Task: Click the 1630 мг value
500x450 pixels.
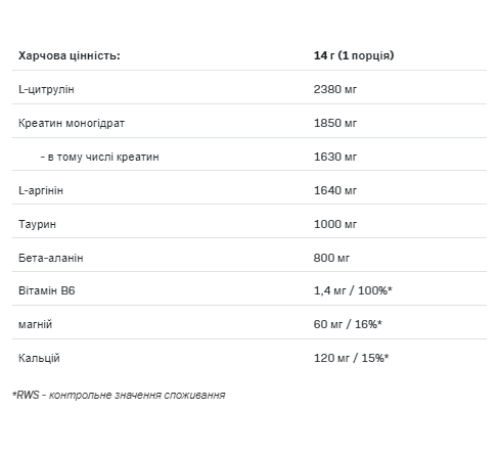Action: 335,157
